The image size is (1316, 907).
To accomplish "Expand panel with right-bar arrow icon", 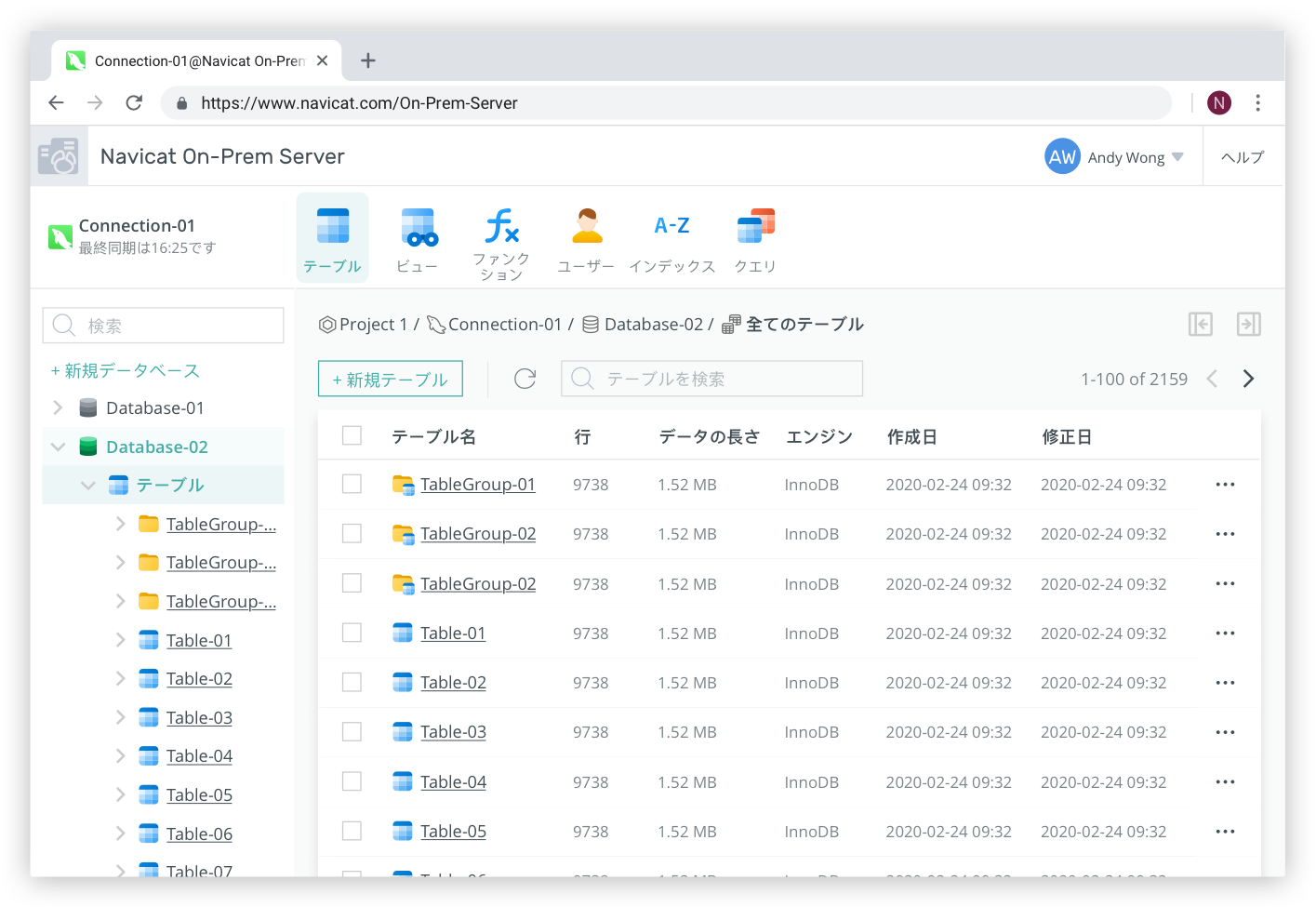I will click(x=1249, y=324).
